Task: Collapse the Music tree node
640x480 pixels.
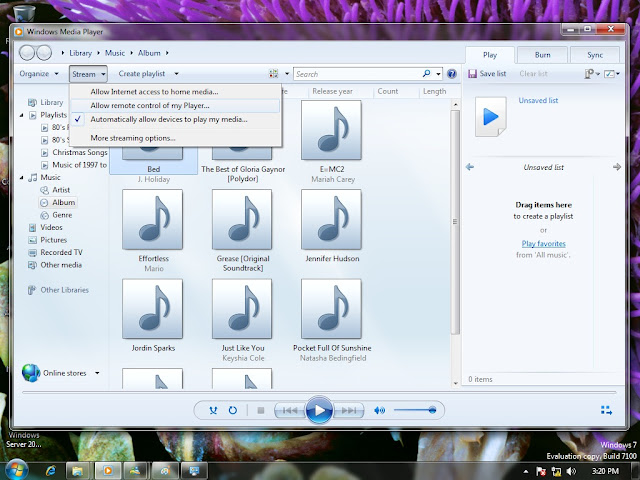Action: (x=22, y=178)
